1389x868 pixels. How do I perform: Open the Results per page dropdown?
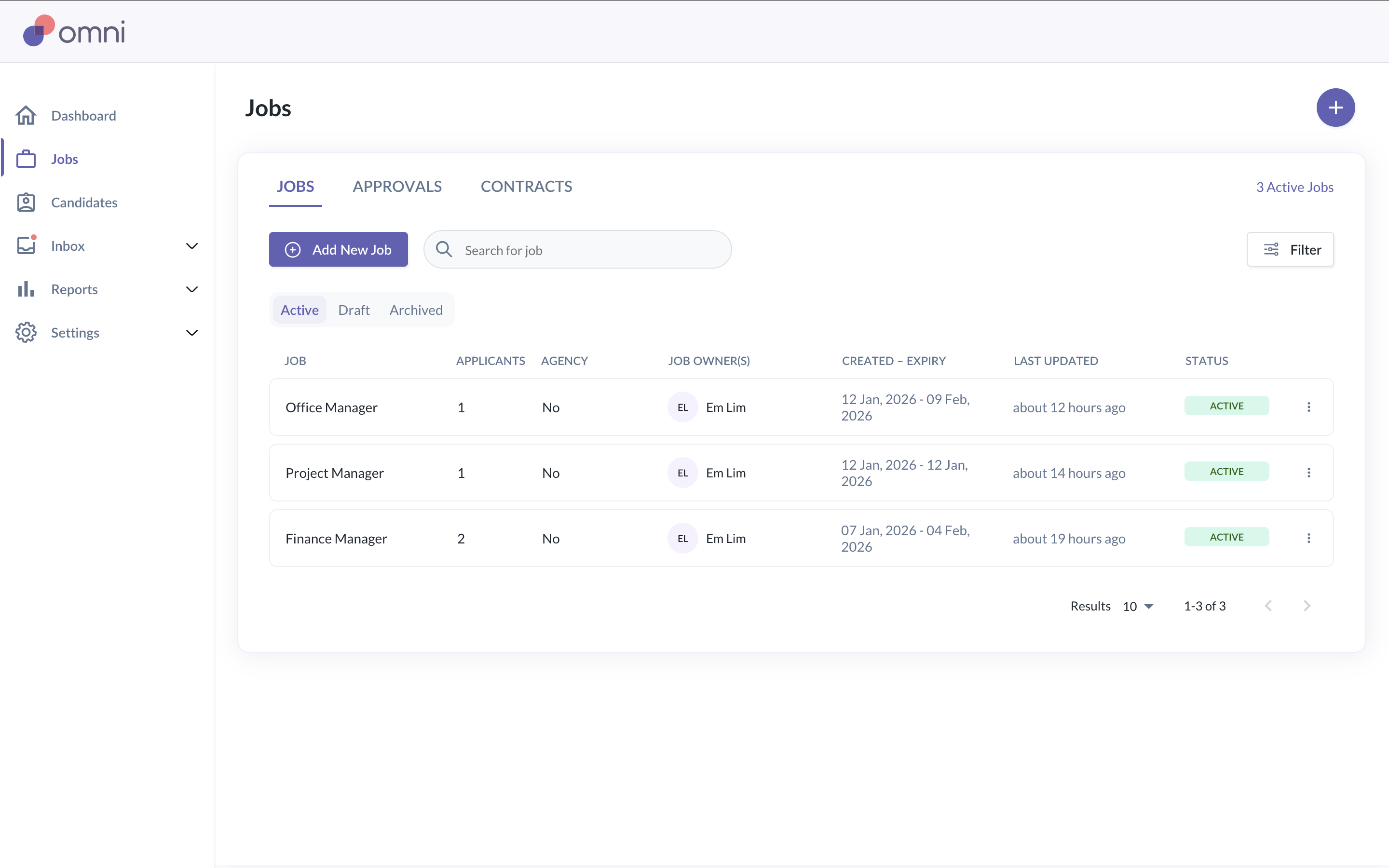1138,606
